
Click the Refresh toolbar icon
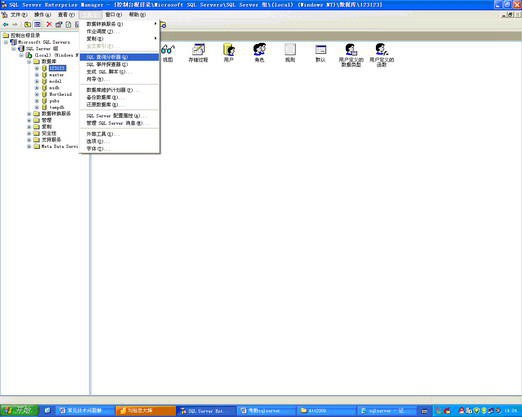(68, 25)
